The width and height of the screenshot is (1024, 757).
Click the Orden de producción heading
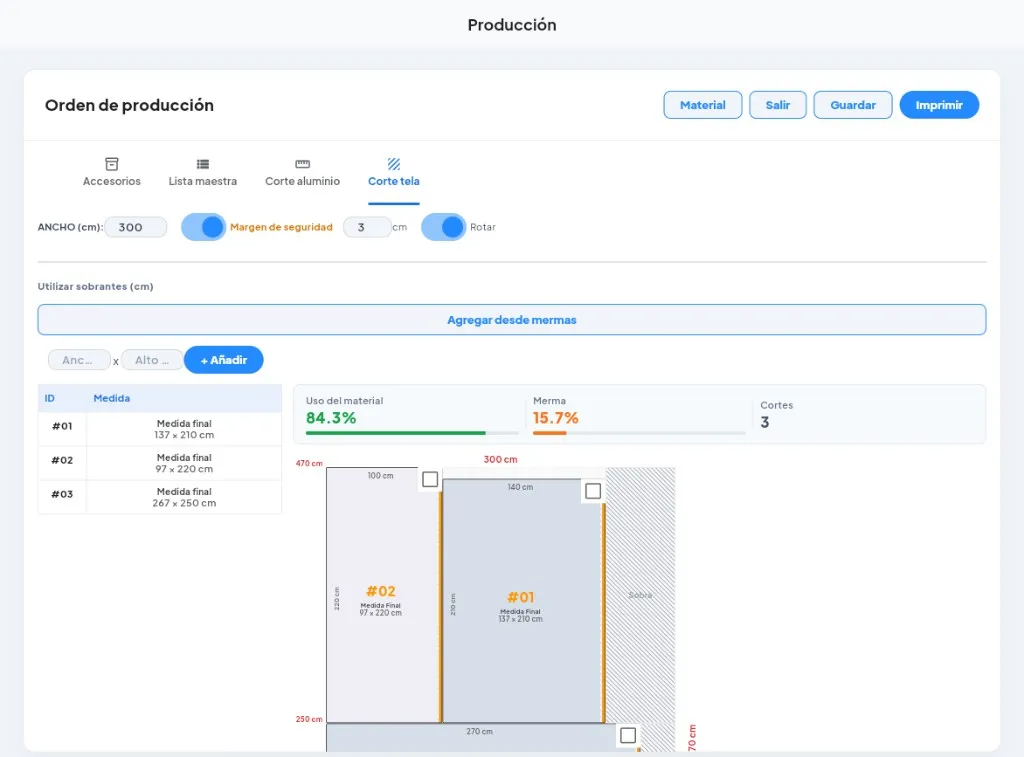pyautogui.click(x=129, y=105)
